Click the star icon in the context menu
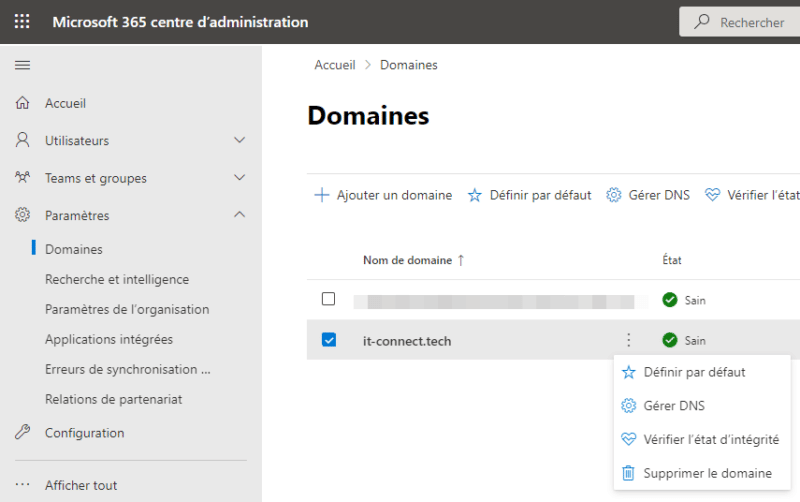The height and width of the screenshot is (502, 800). coord(629,372)
